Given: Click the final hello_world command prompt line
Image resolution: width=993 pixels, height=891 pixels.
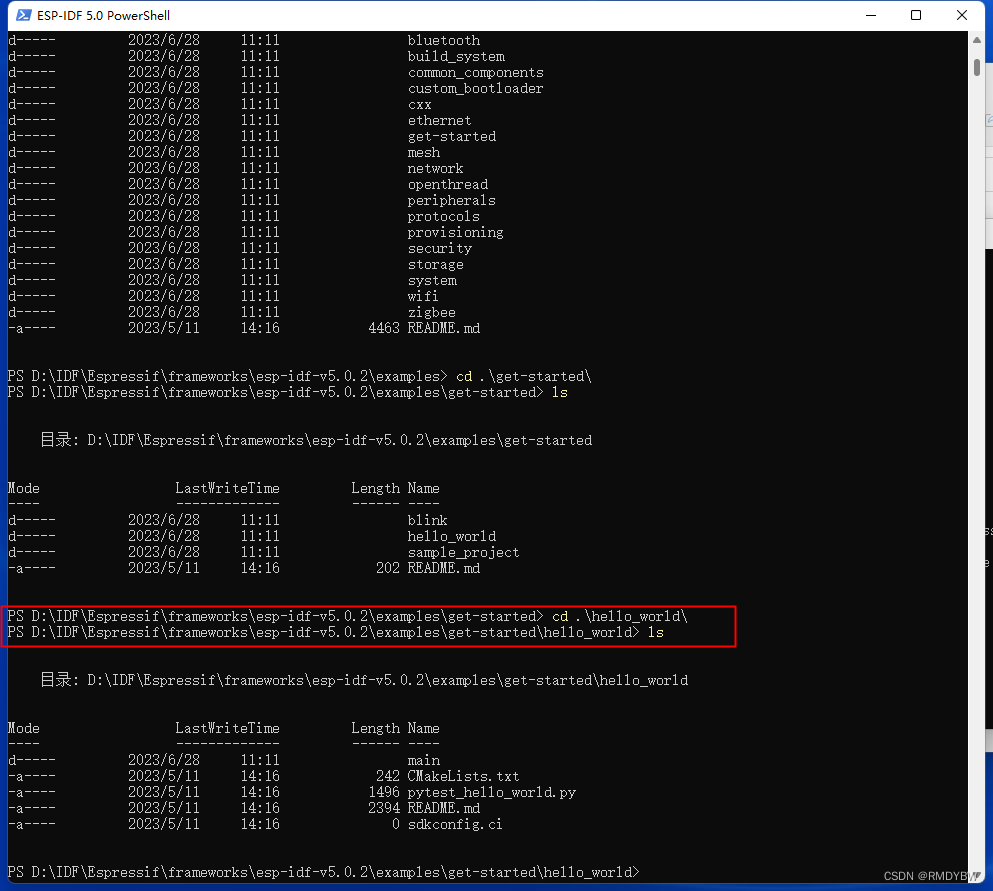Looking at the screenshot, I should pos(324,872).
